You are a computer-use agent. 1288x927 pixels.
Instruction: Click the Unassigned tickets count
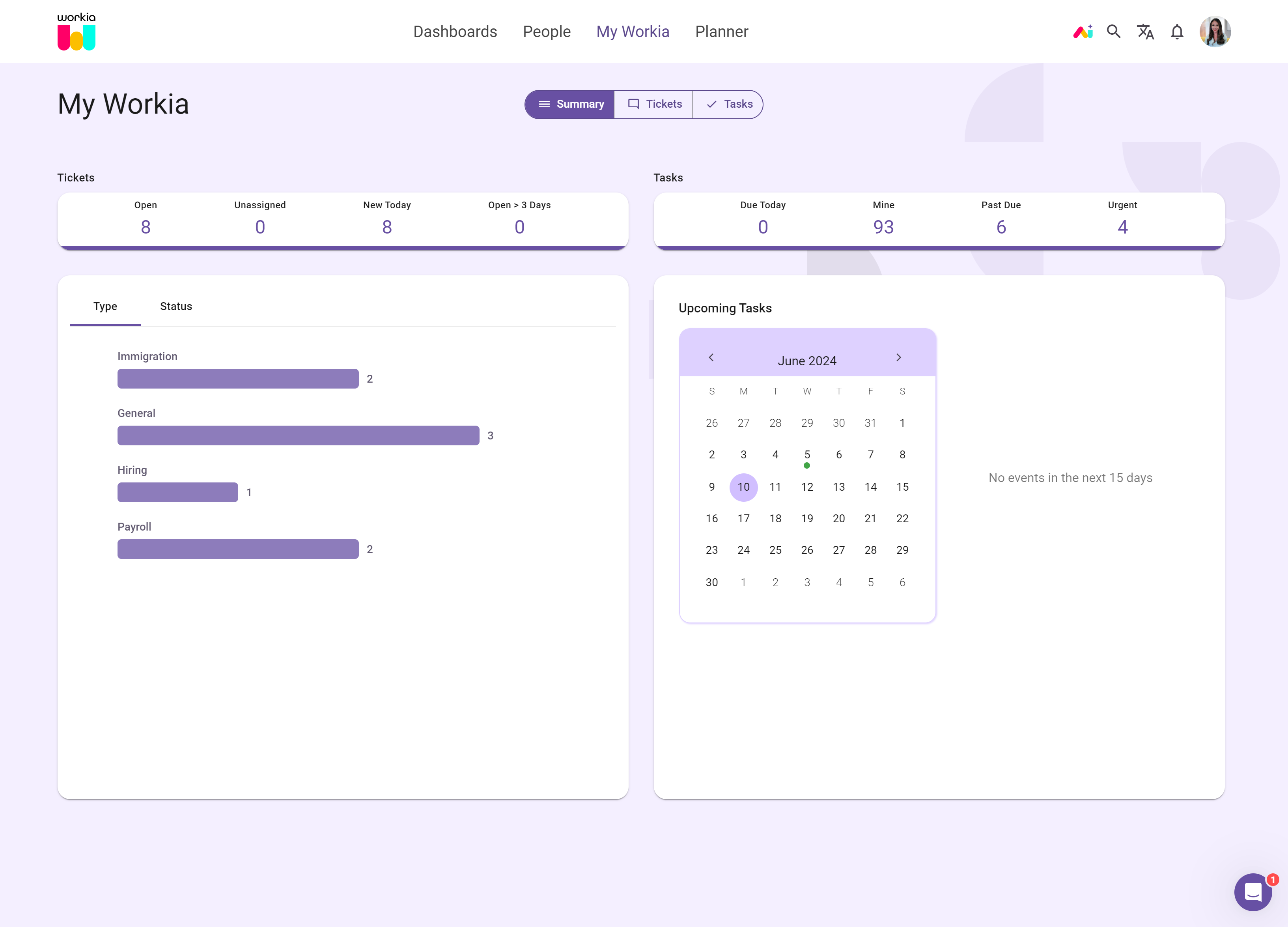pyautogui.click(x=260, y=227)
